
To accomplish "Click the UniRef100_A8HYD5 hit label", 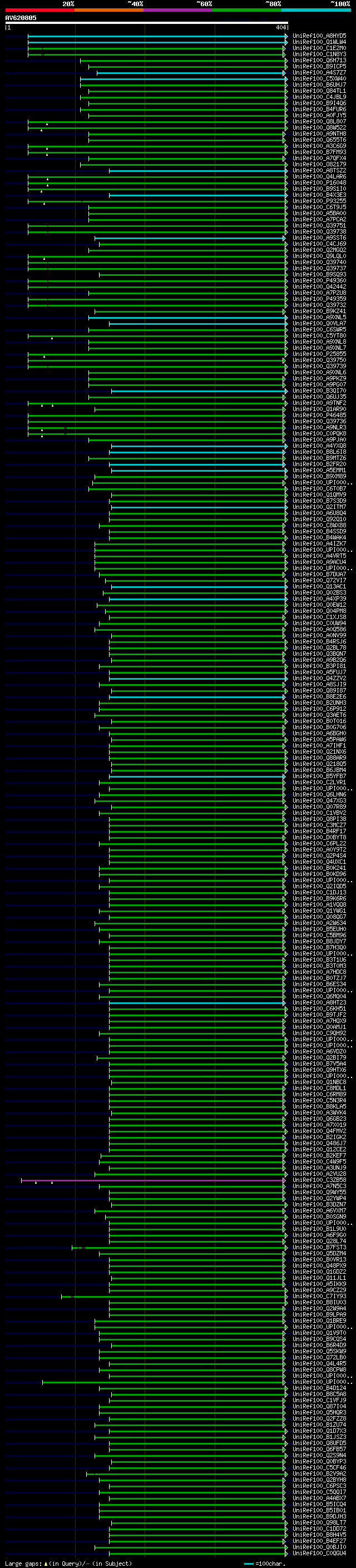I will click(319, 36).
